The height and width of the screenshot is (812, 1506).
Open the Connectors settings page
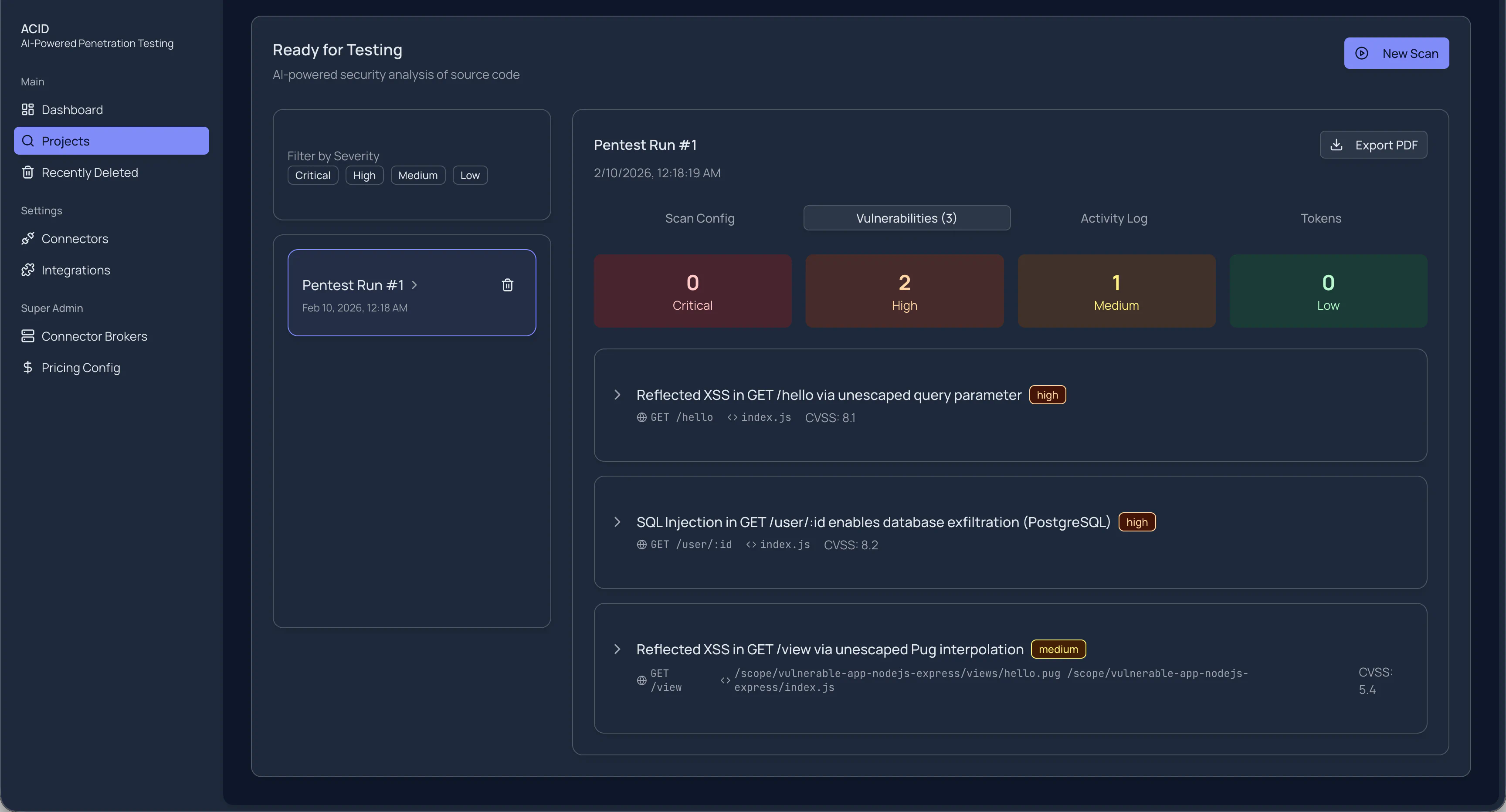coord(111,239)
